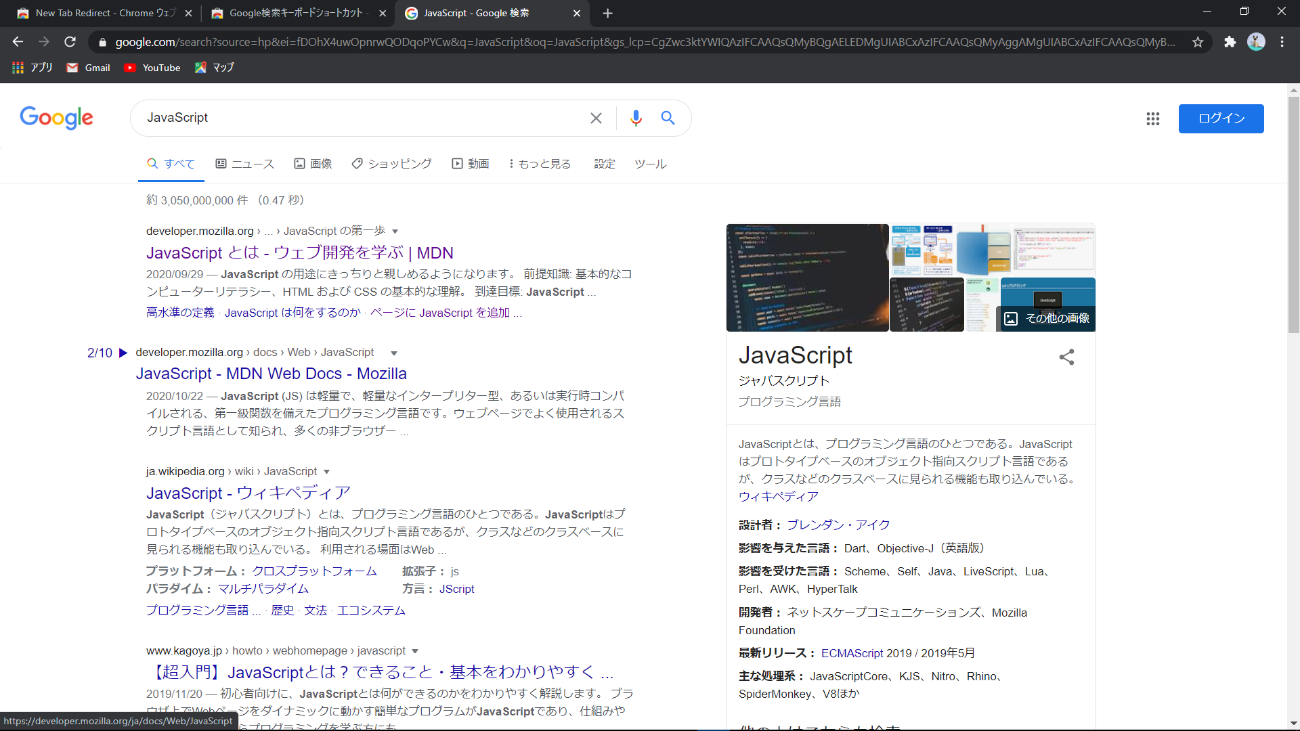This screenshot has width=1300, height=731.
Task: Reload the page with the refresh icon
Action: pos(69,43)
